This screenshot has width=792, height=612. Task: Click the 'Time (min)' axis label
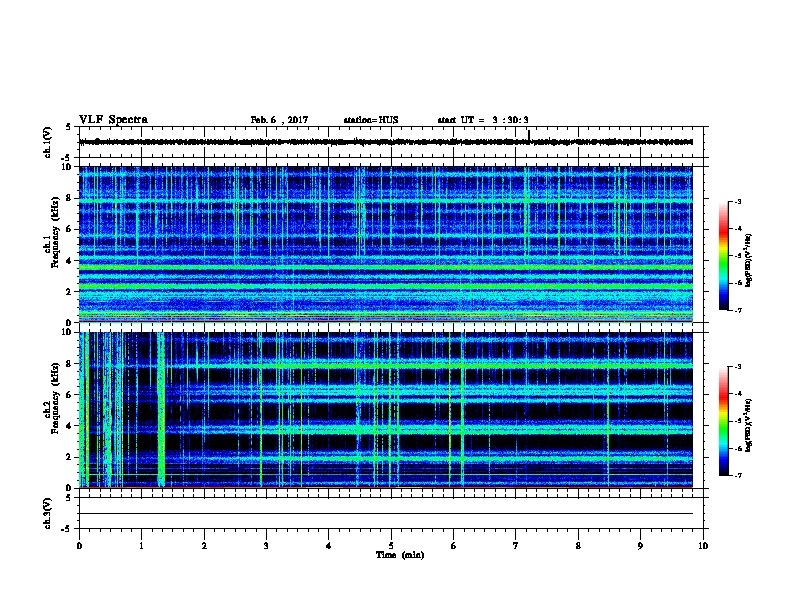click(x=400, y=554)
